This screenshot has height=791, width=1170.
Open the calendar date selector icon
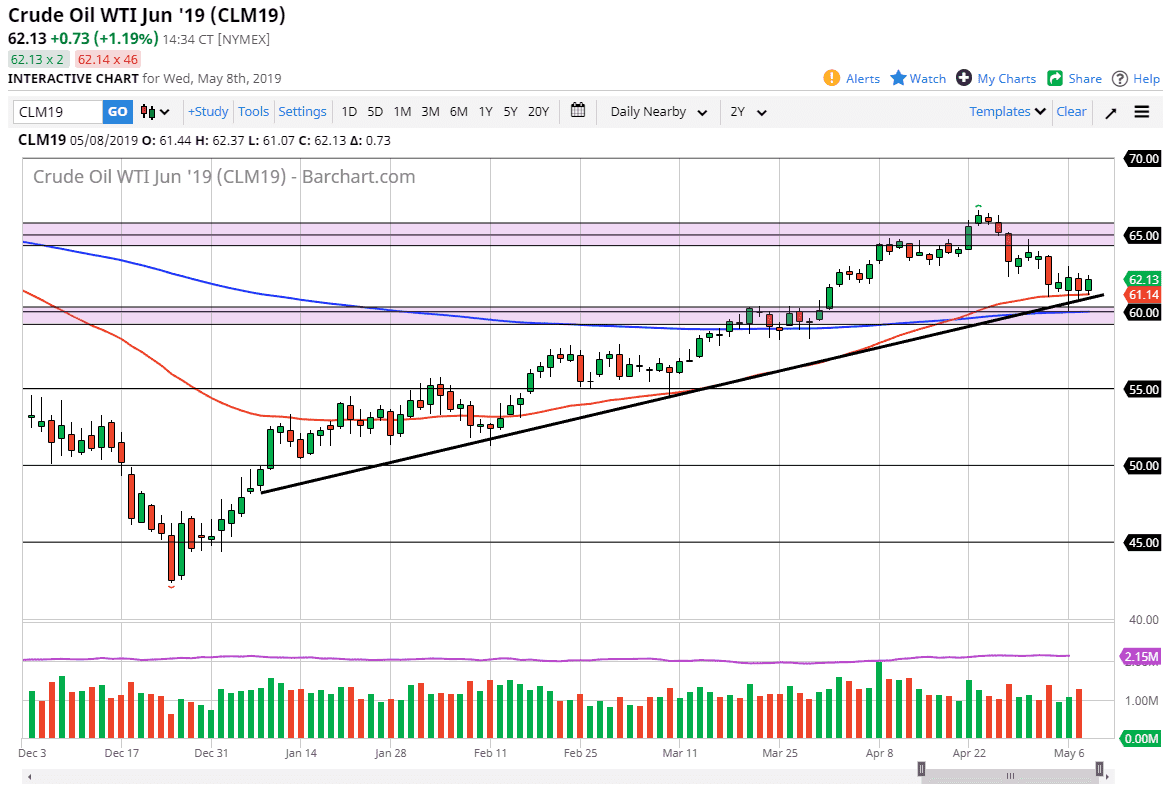577,112
